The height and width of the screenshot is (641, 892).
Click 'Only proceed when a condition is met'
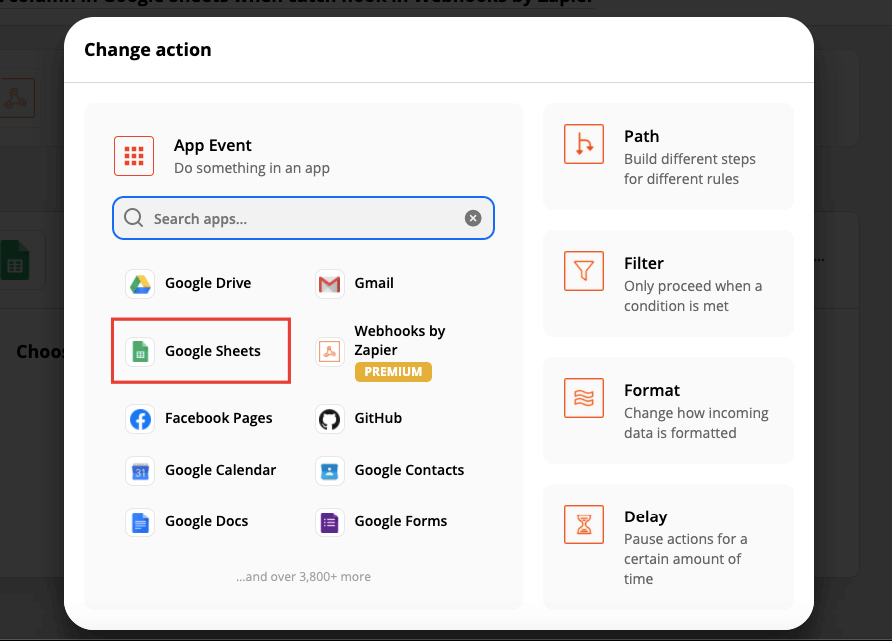click(x=693, y=296)
